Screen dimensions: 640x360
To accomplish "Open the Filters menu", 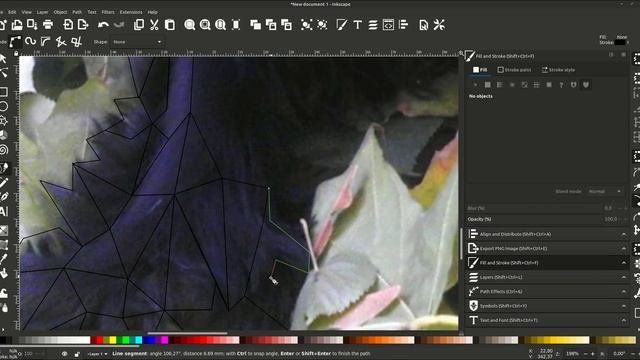I will click(108, 12).
